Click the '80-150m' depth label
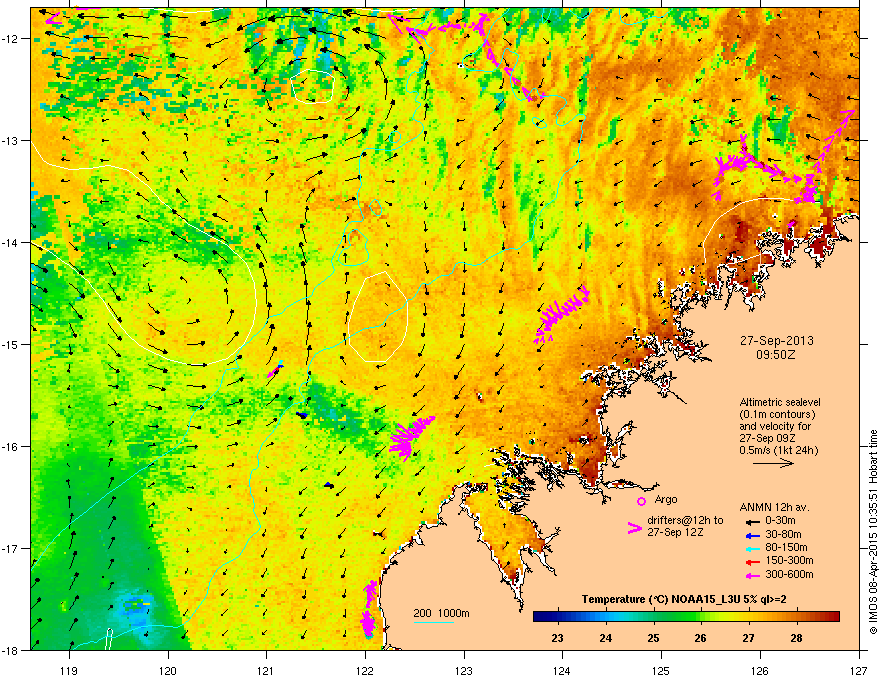 point(786,548)
